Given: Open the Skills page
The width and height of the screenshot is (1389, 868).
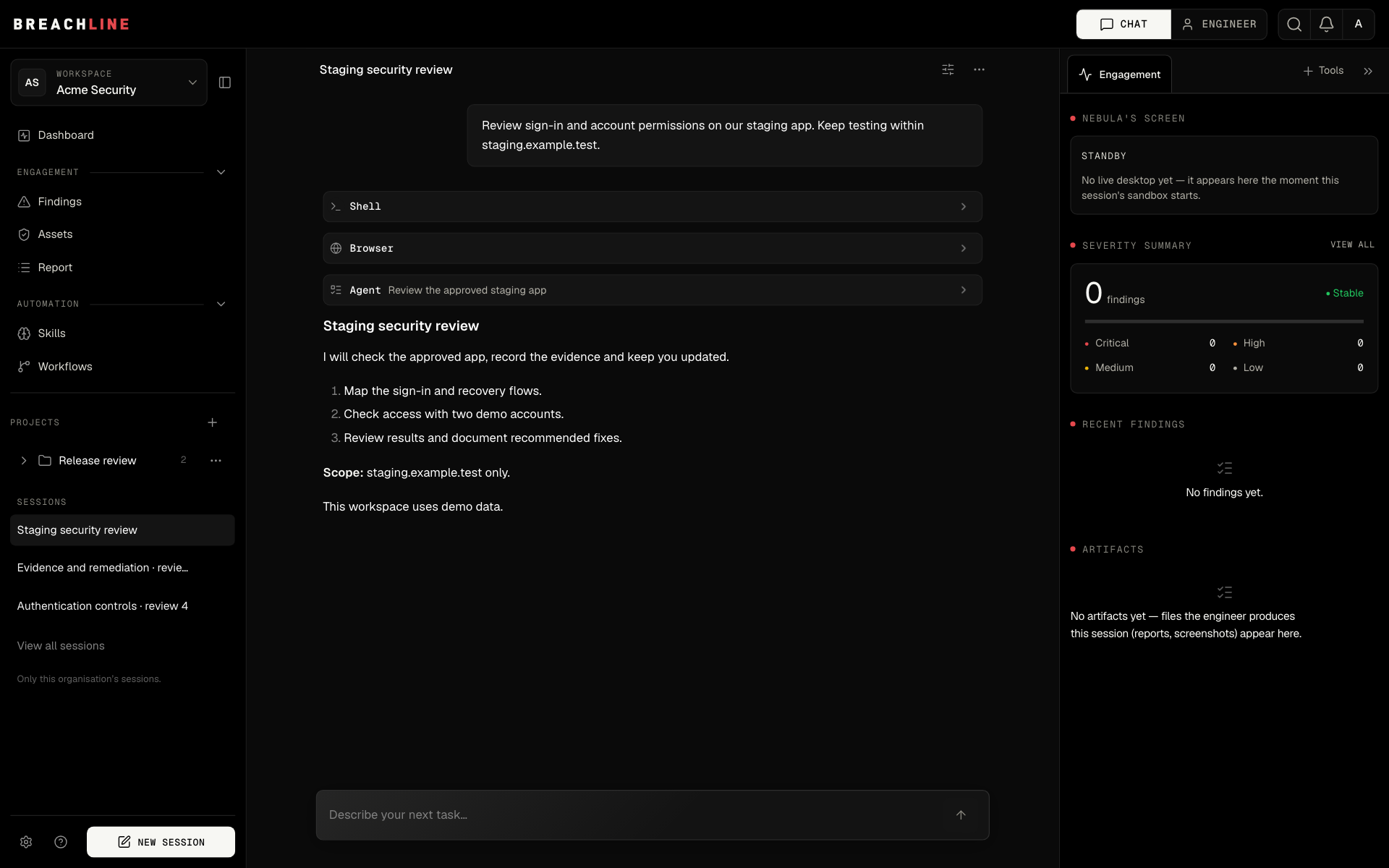Looking at the screenshot, I should pos(123,333).
